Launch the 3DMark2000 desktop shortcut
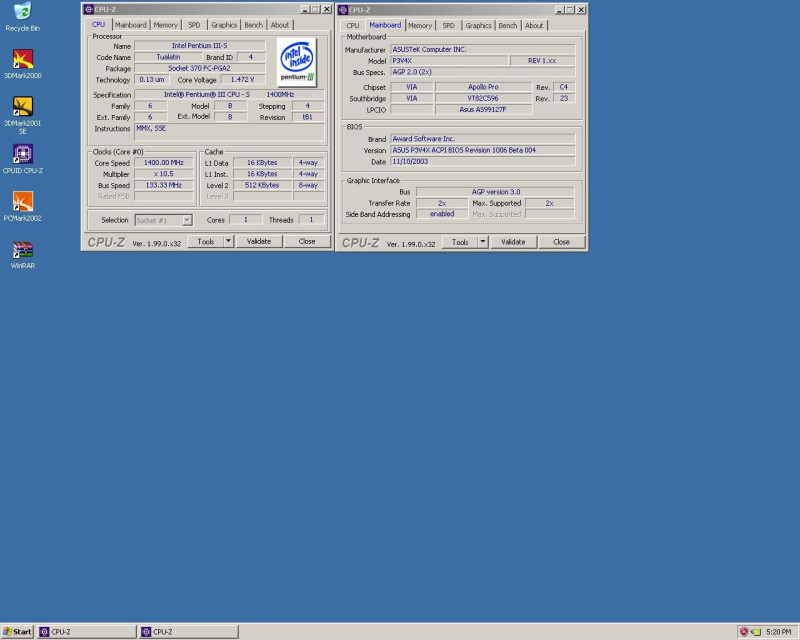The height and width of the screenshot is (640, 800). click(x=22, y=58)
